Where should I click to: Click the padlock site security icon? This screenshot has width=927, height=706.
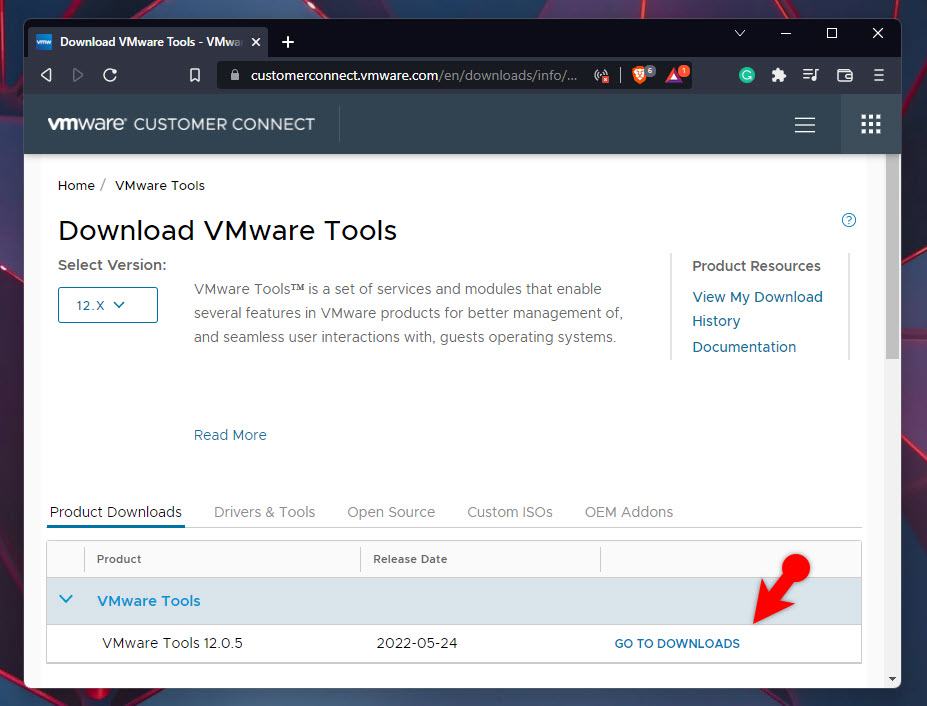pos(235,75)
